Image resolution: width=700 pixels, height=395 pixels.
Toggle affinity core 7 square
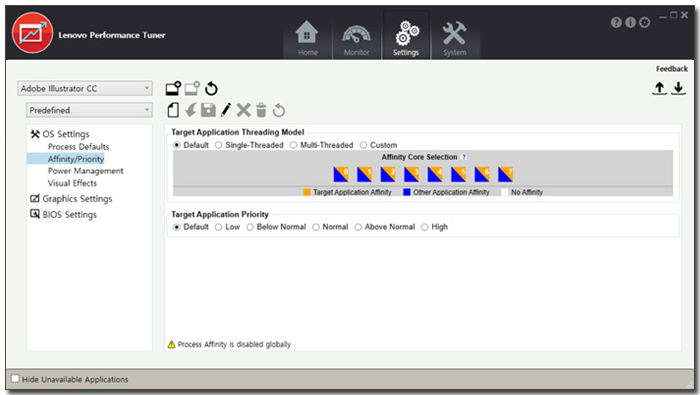[x=505, y=175]
